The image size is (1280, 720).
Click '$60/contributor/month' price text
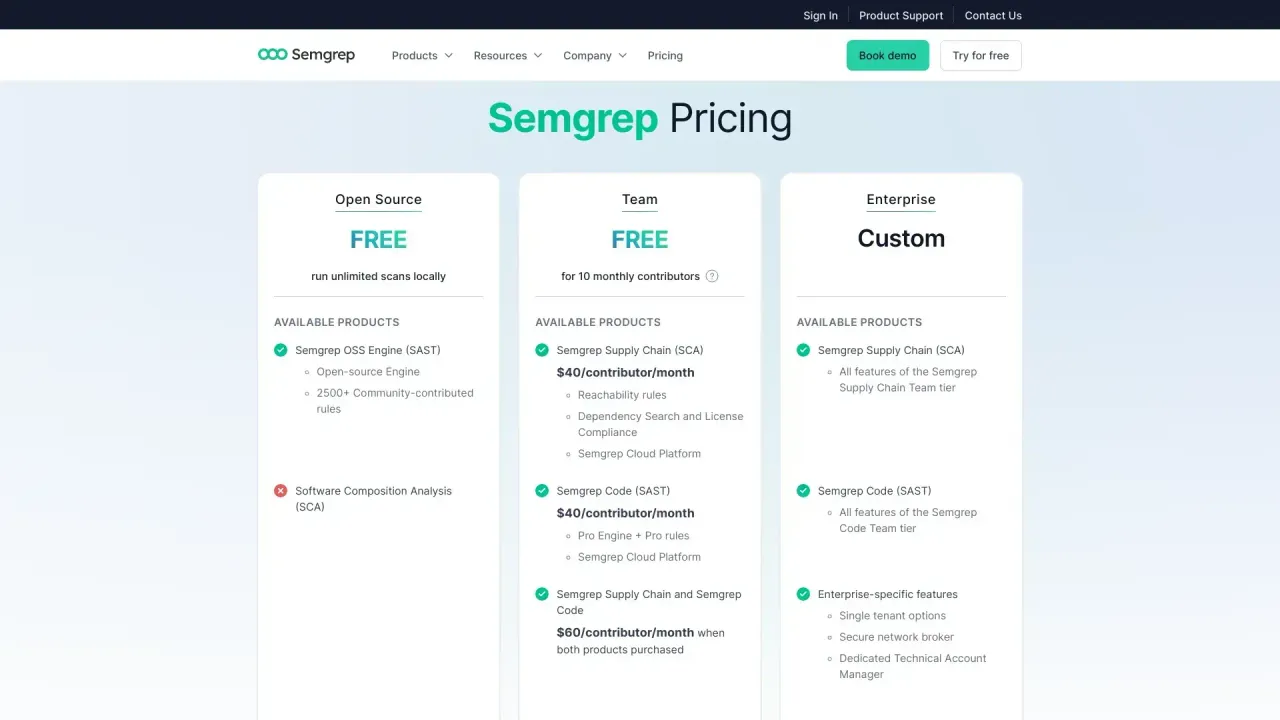tap(625, 633)
